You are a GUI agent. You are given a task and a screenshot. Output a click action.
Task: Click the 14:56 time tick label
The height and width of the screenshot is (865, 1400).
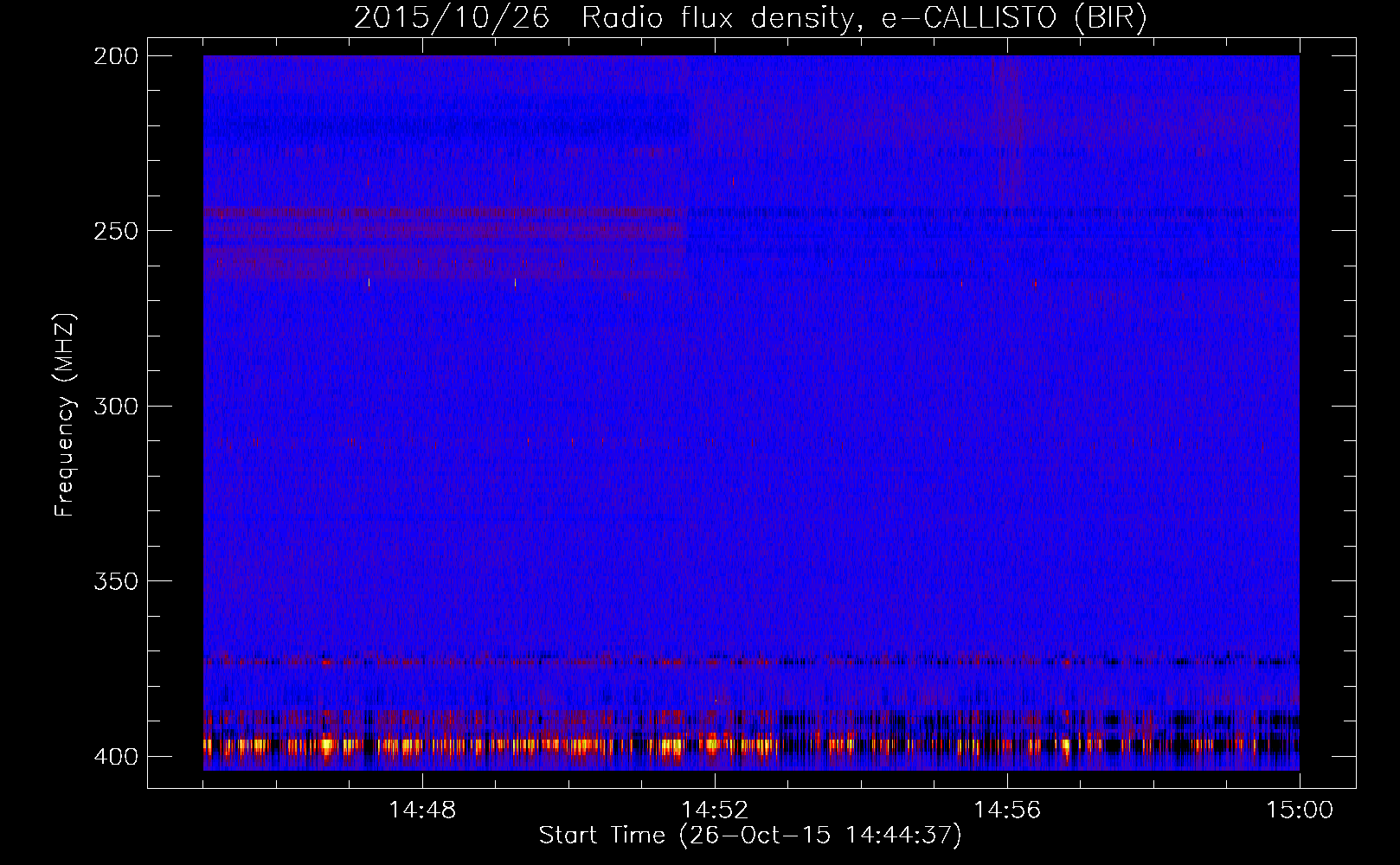click(x=1007, y=811)
